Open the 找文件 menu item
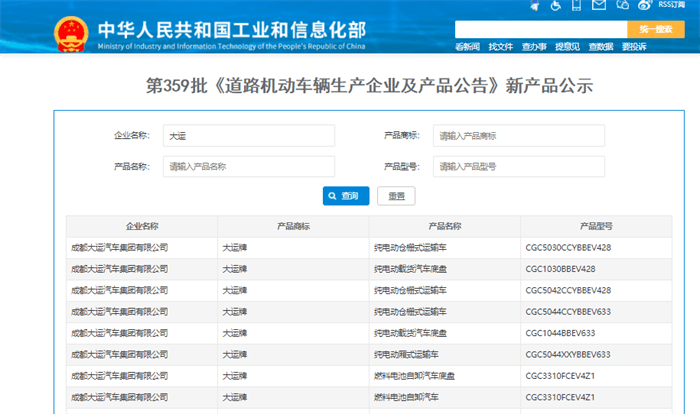The image size is (700, 414). 501,47
